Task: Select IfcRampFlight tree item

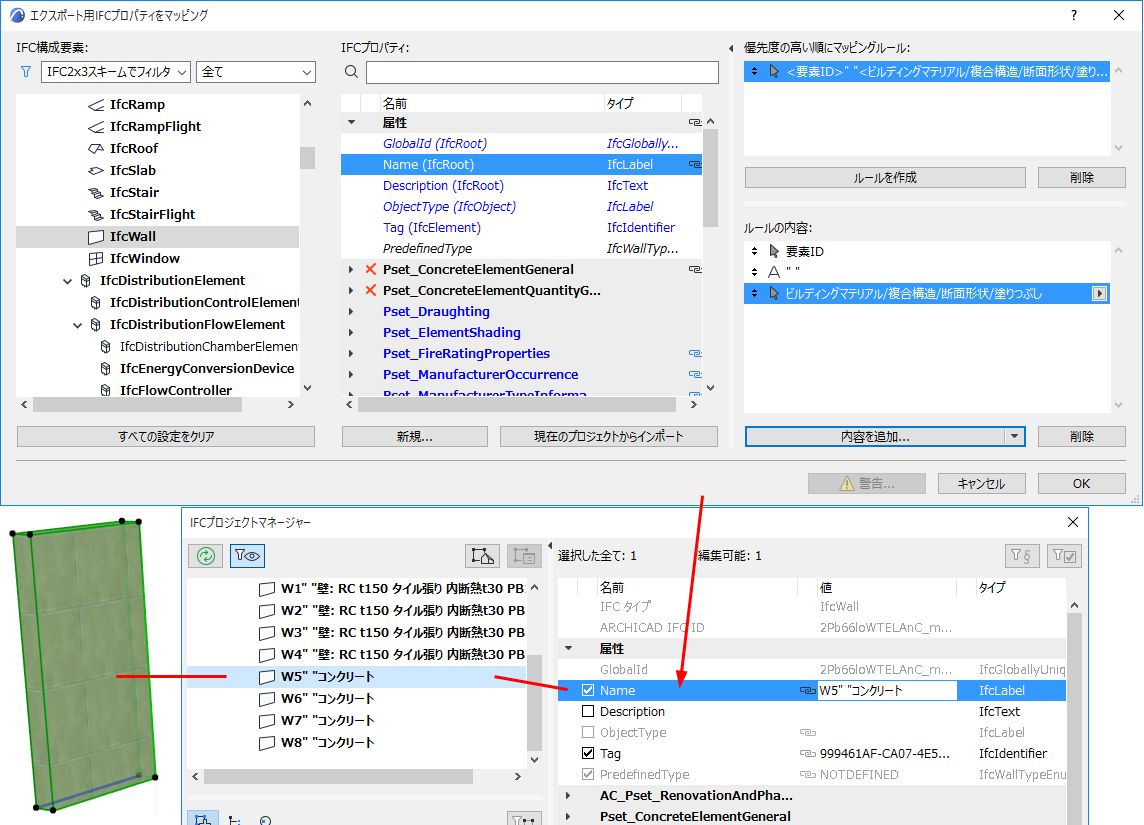Action: tap(155, 126)
